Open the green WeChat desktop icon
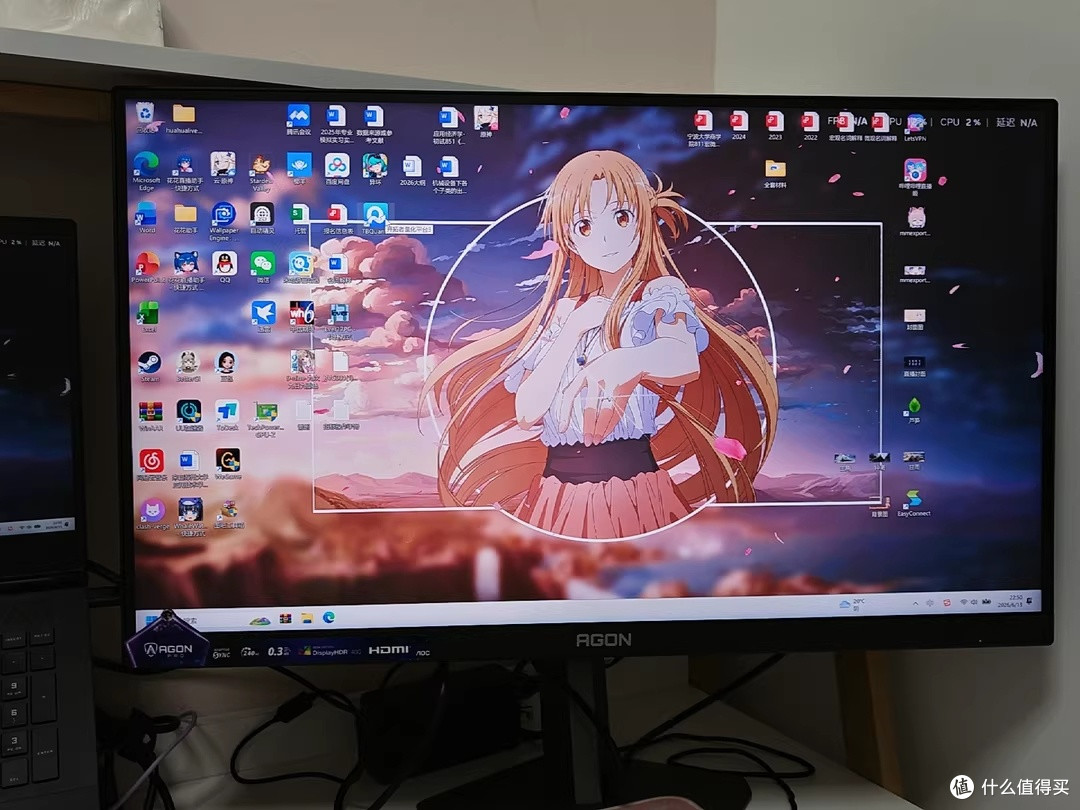Screen dimensions: 1080x810 pyautogui.click(x=262, y=267)
